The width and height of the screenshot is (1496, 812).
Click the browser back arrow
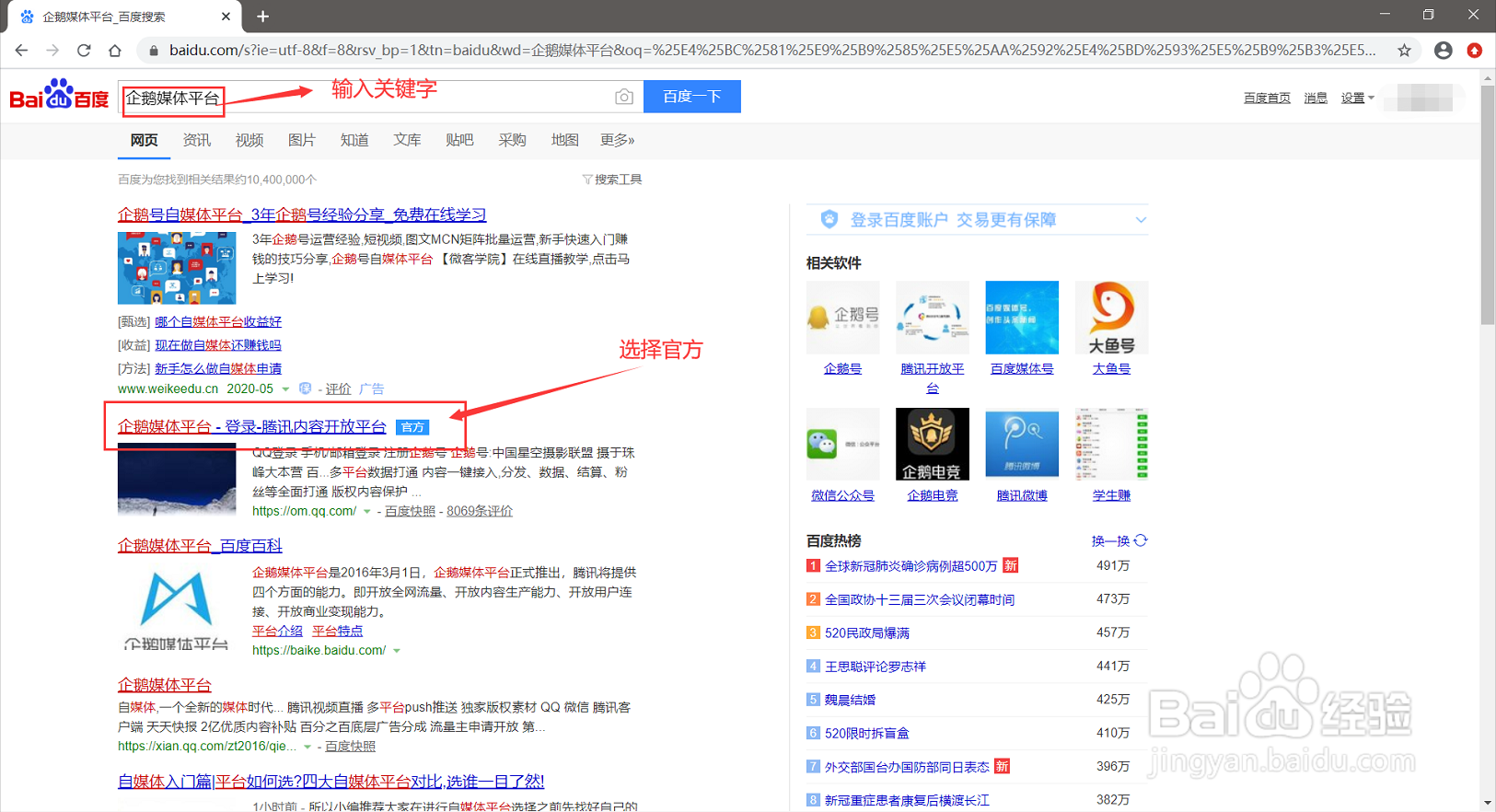coord(21,51)
